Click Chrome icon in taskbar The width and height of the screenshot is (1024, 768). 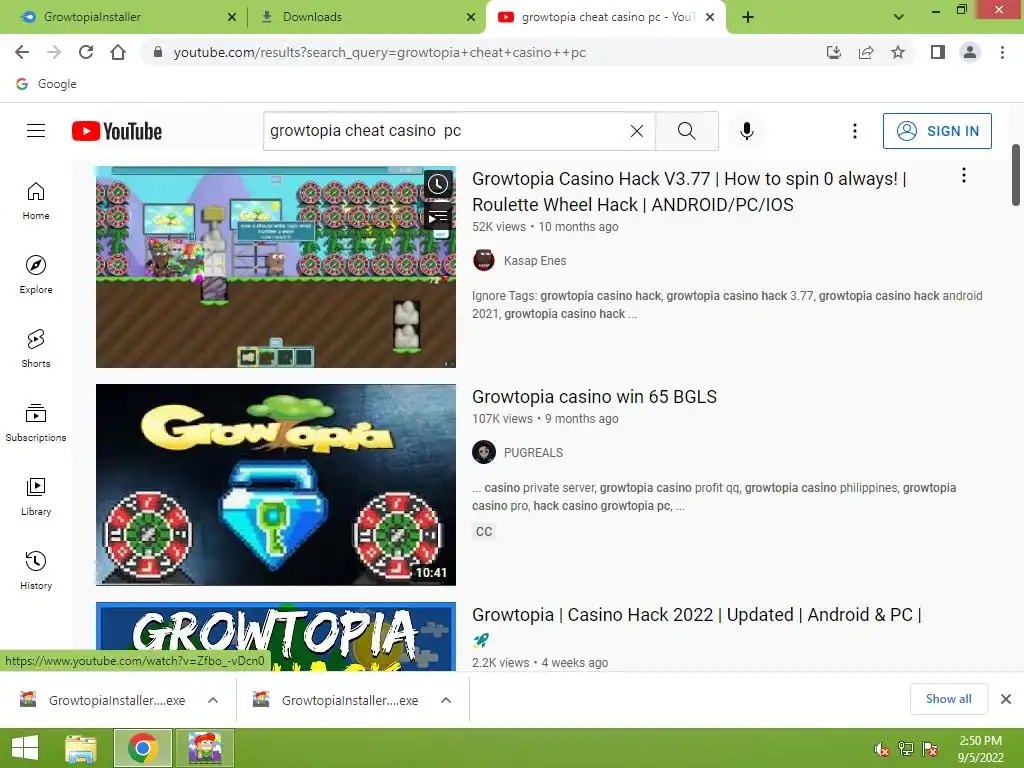142,748
